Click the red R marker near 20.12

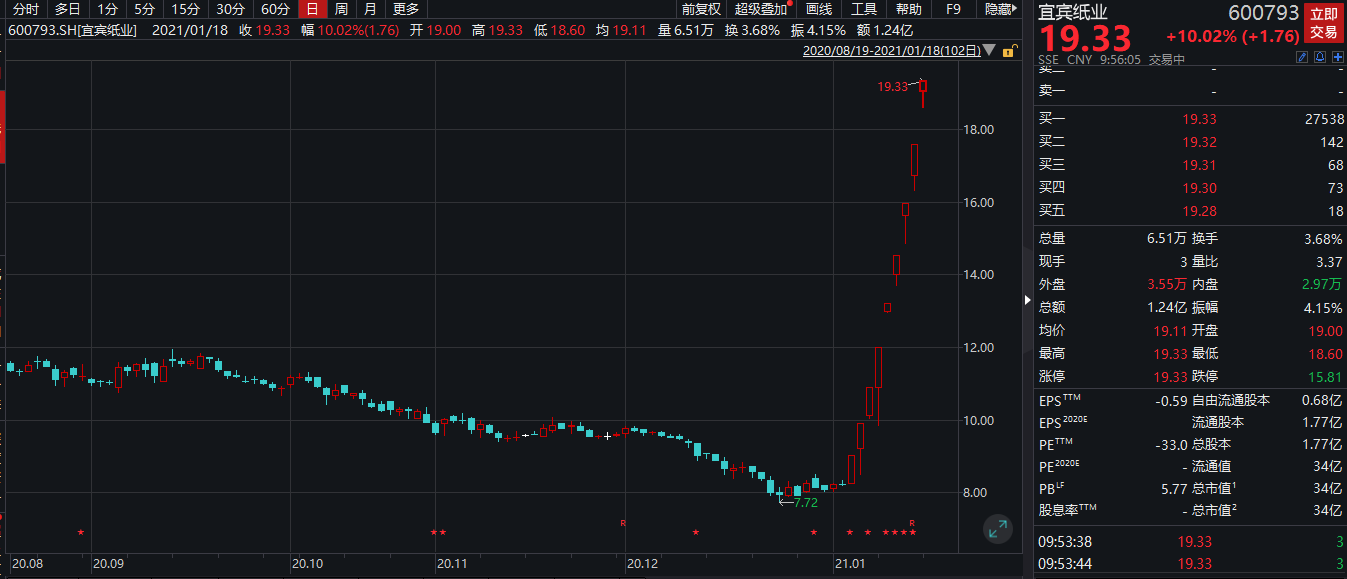pyautogui.click(x=623, y=523)
